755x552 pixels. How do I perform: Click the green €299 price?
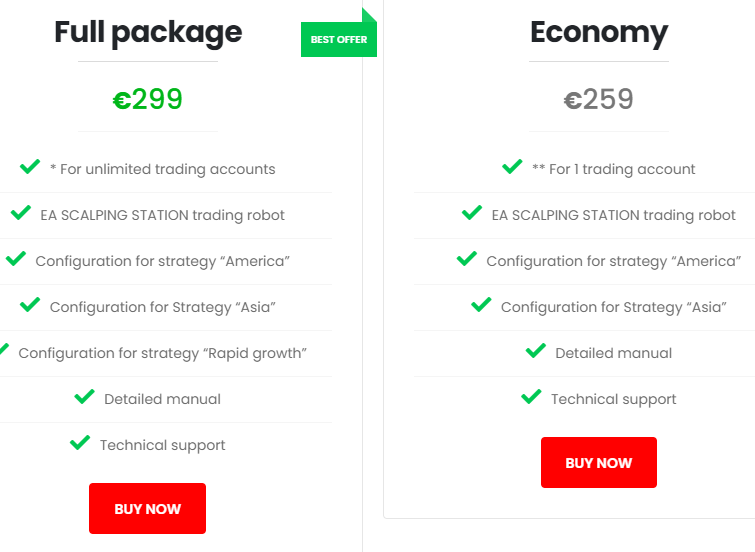(148, 99)
